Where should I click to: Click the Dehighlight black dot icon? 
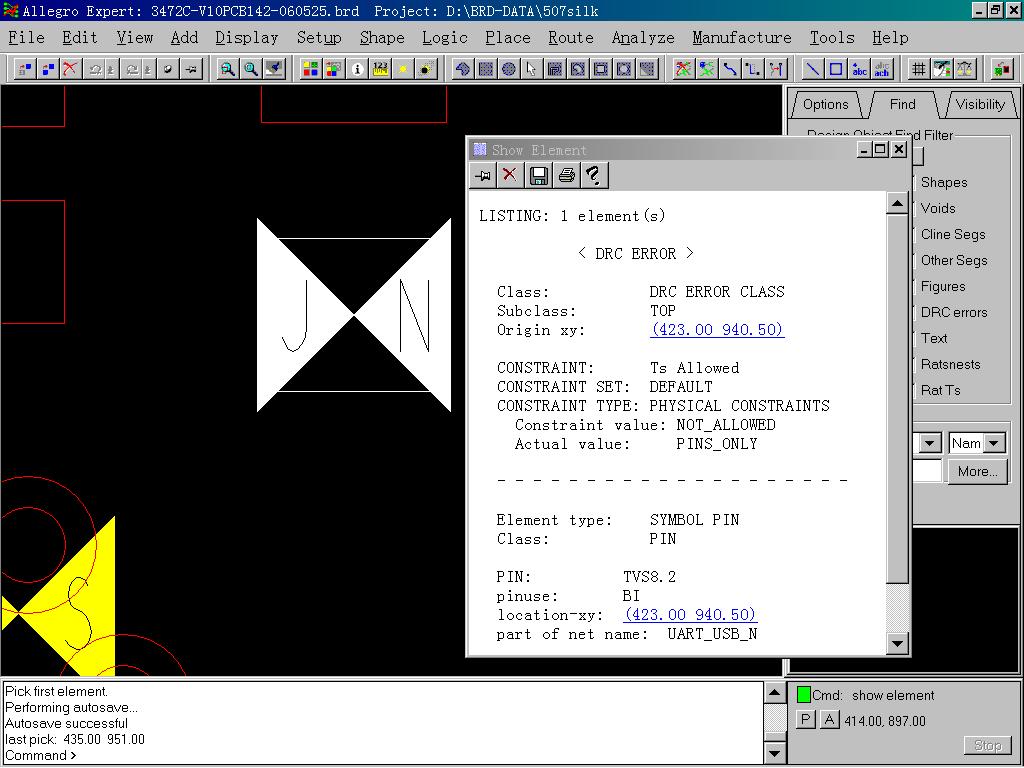426,69
